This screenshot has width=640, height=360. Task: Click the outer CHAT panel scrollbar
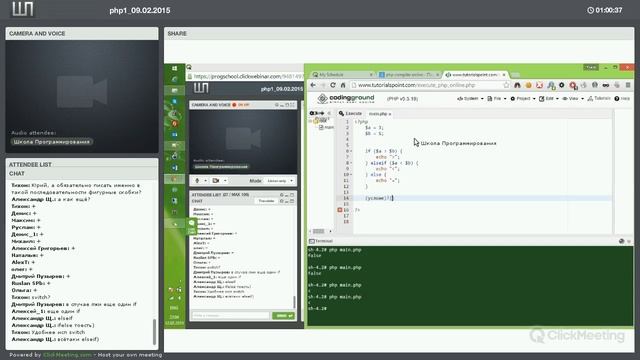pyautogui.click(x=154, y=332)
